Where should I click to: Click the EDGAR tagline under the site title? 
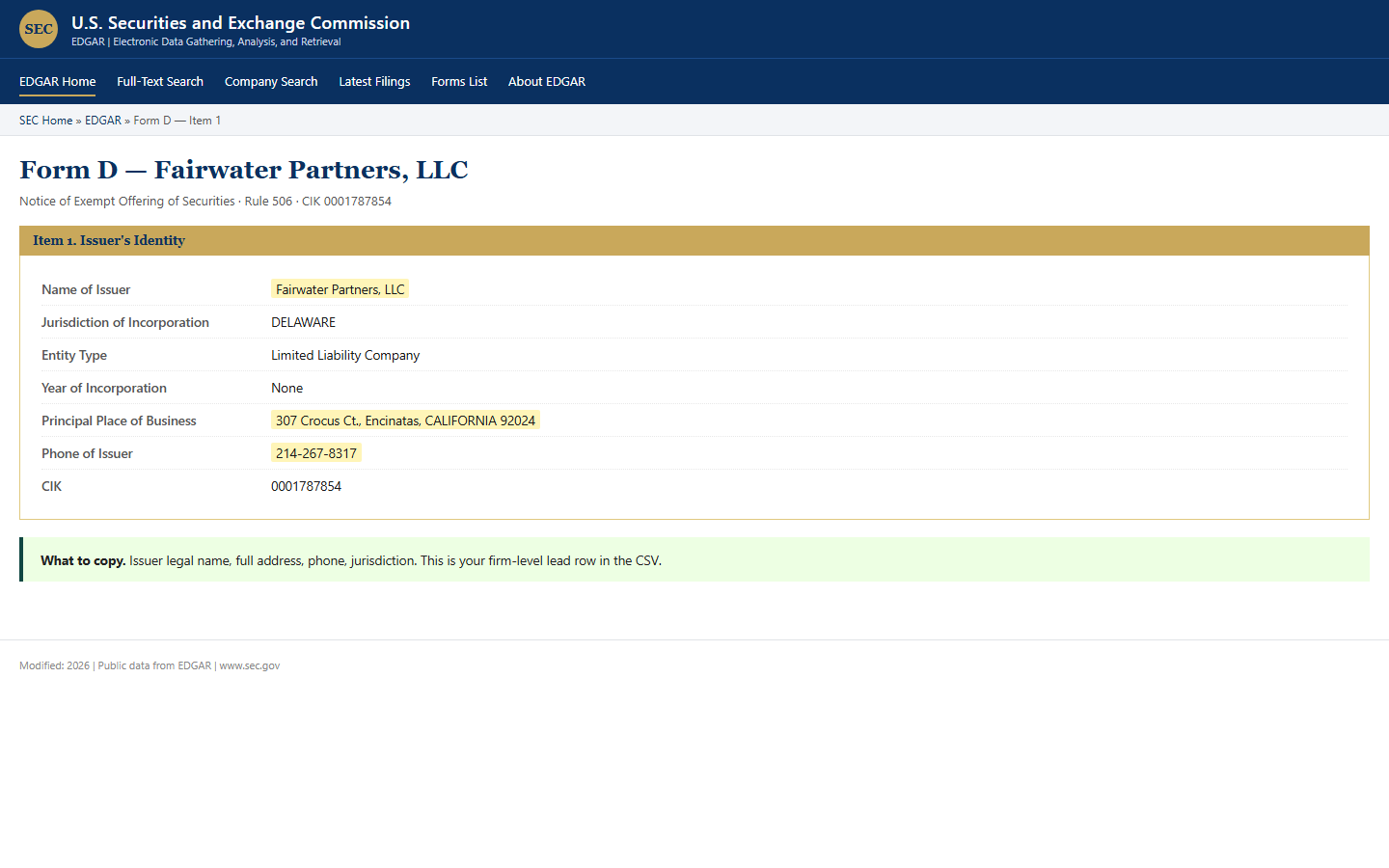pyautogui.click(x=206, y=41)
